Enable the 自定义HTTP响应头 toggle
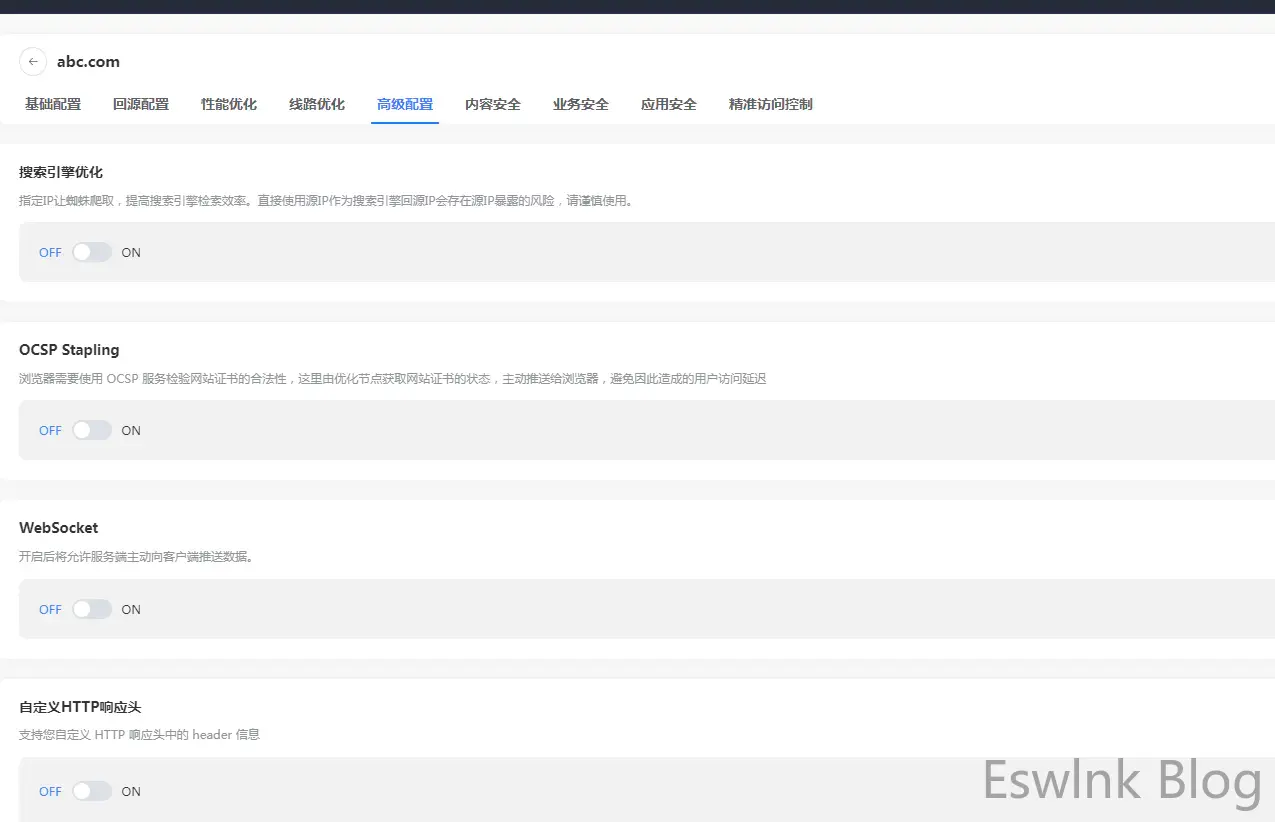The image size is (1275, 822). tap(92, 791)
